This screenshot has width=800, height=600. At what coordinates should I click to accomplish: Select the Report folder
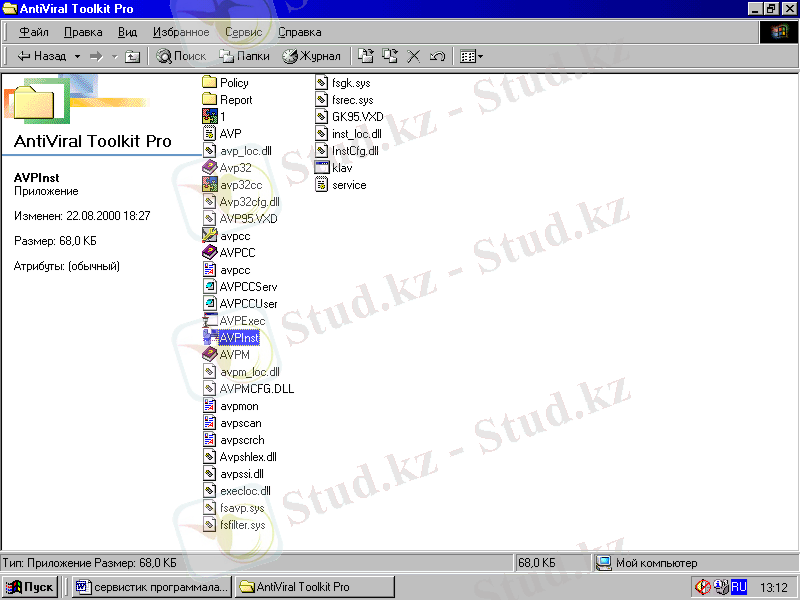(x=228, y=100)
